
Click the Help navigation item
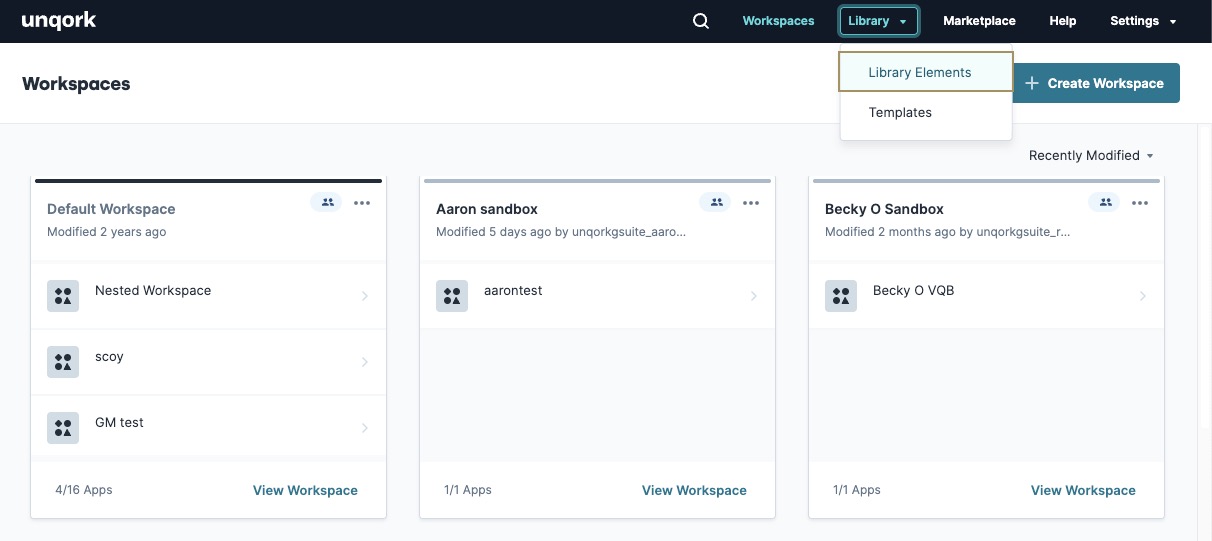point(1063,21)
